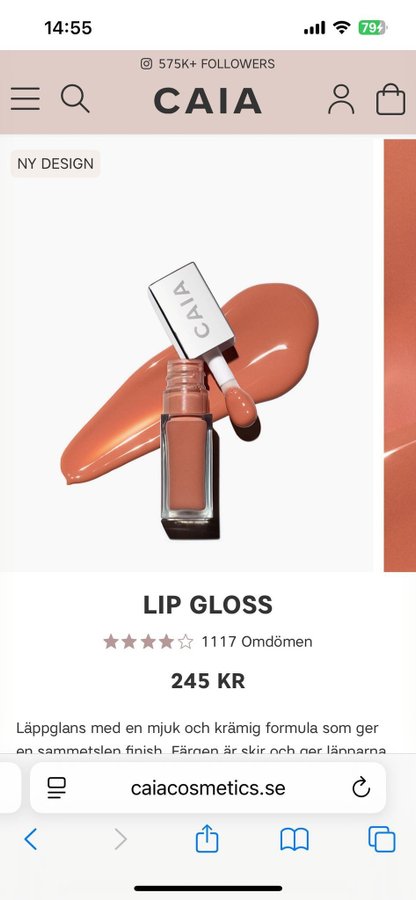Tap the caiacosmetics.se address bar
The width and height of the screenshot is (416, 900).
pyautogui.click(x=208, y=788)
